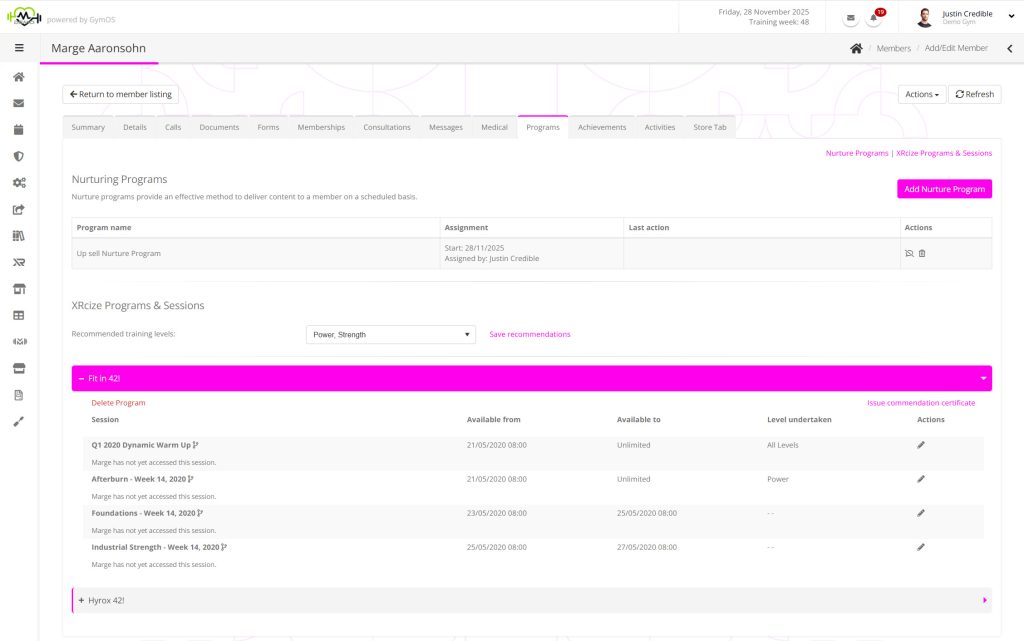Click the Add Nurture Program button

(944, 189)
